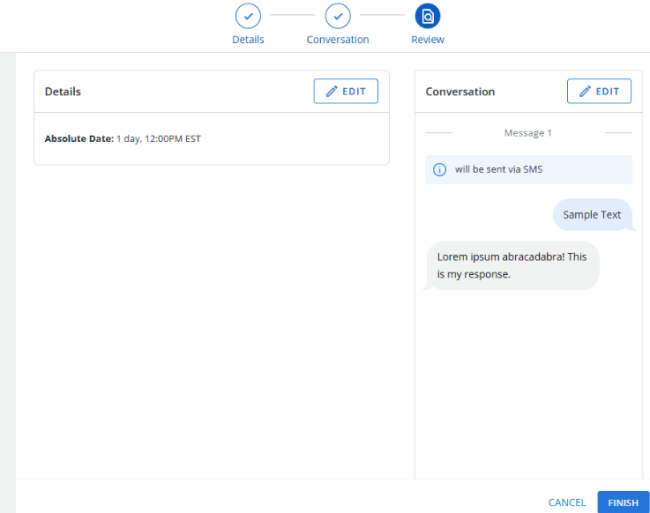
Task: Click the "Message 1" divider label
Action: click(x=528, y=133)
